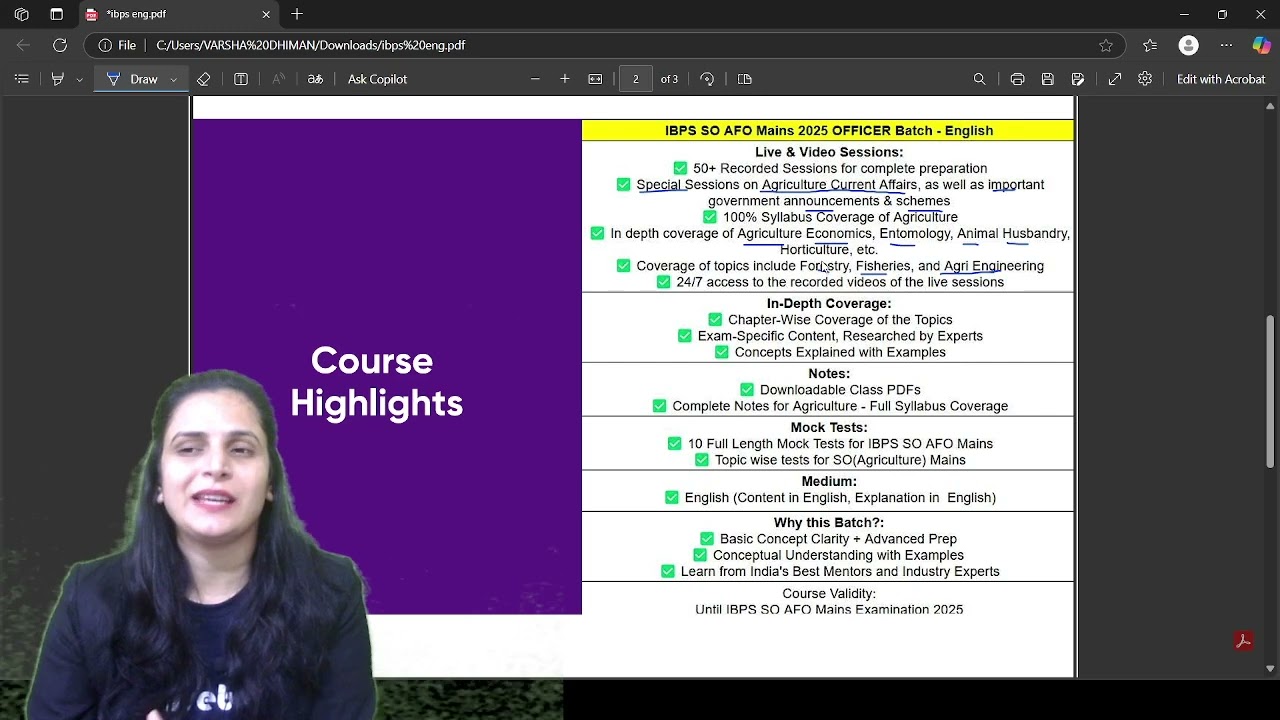Click 'Basic Concept Clarity + Advanced Prep' line
Viewport: 1280px width, 720px height.
838,539
